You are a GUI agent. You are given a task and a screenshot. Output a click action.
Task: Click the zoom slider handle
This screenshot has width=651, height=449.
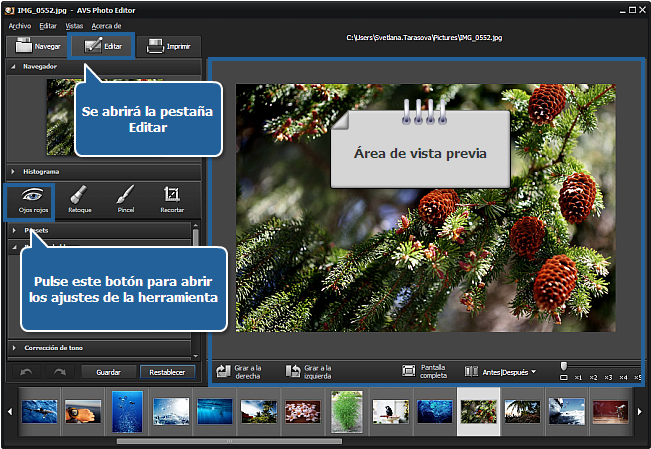[x=564, y=366]
